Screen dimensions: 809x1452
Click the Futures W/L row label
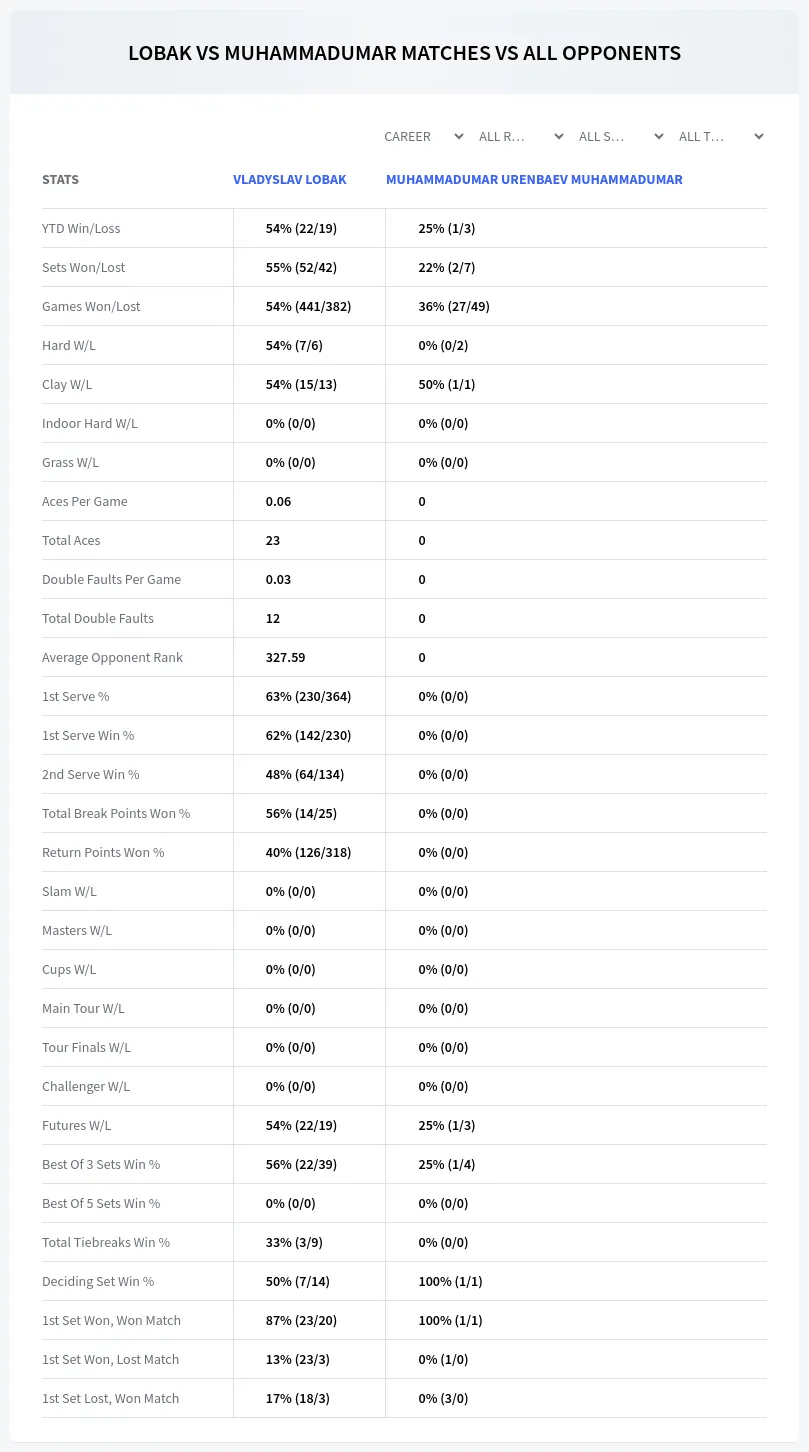tap(77, 1125)
